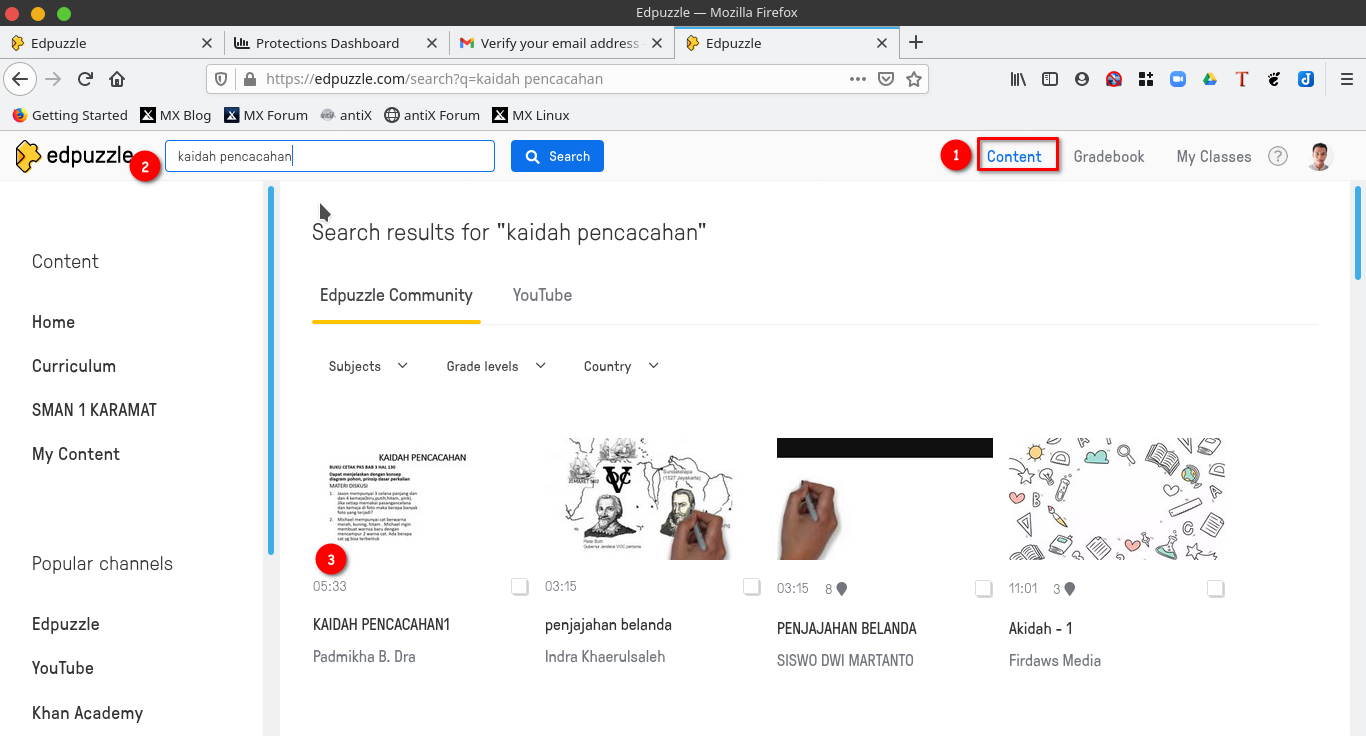Open the tracking protection shield icon
Screen dimensions: 1366x736
click(x=222, y=79)
